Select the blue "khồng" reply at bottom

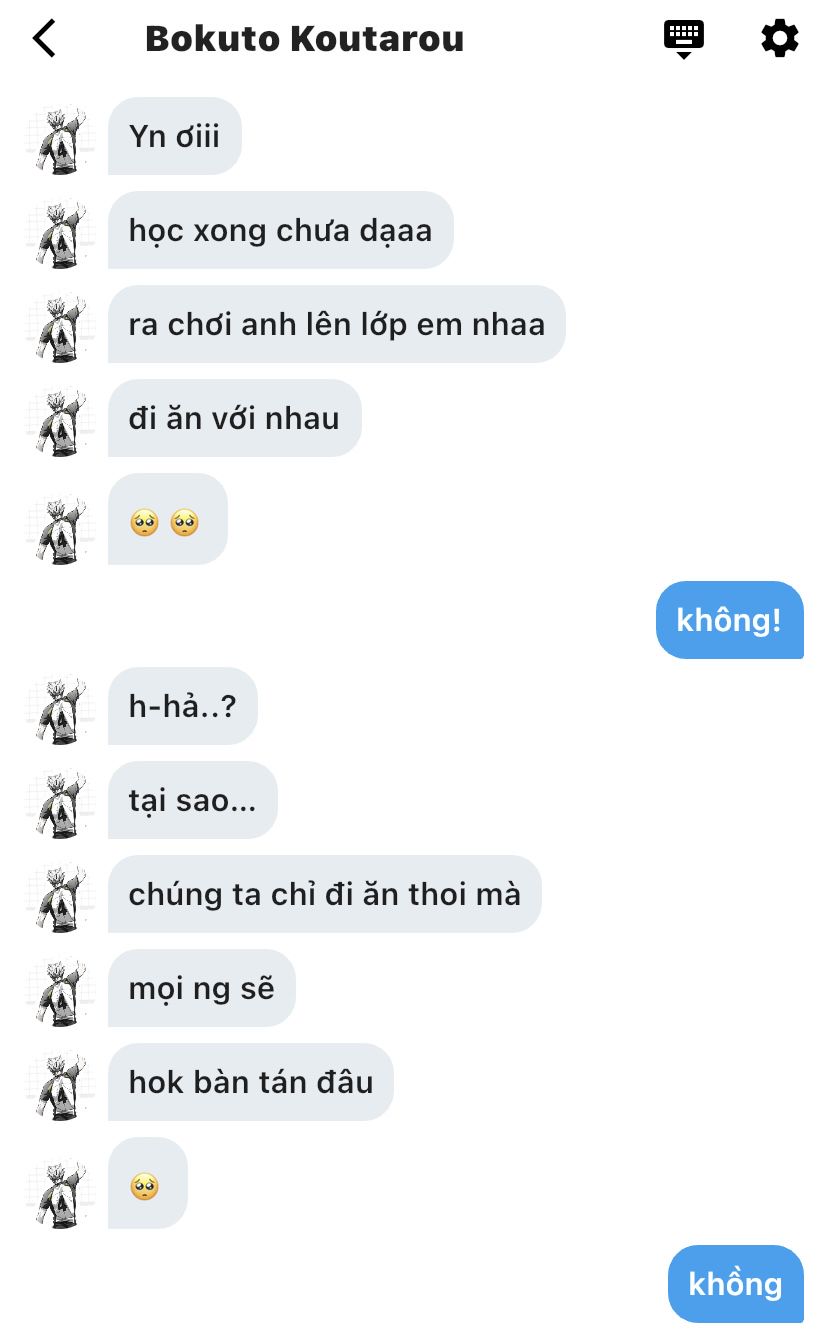click(736, 1284)
